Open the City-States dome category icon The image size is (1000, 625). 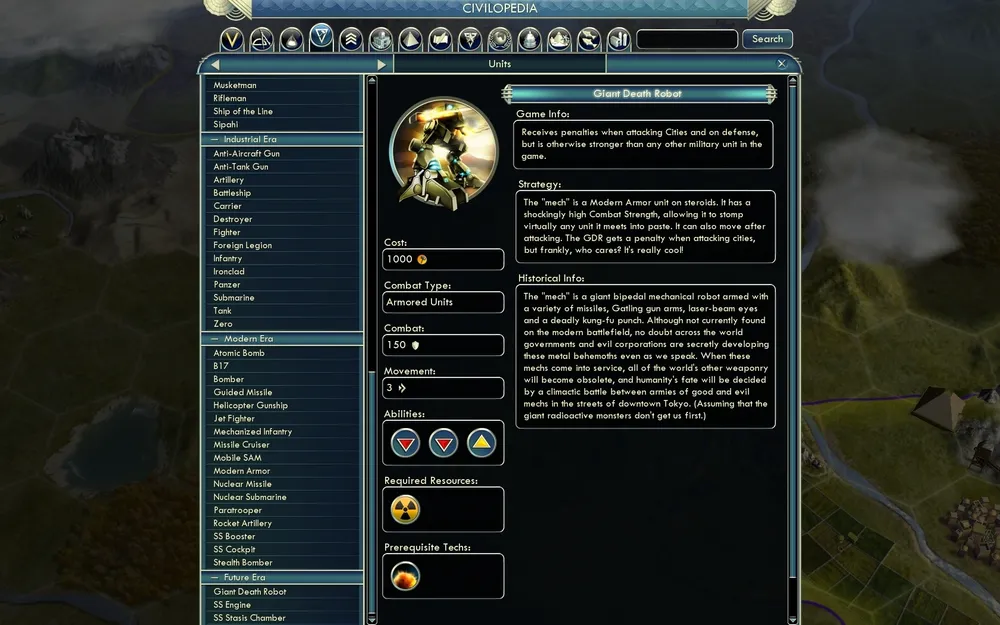click(529, 40)
